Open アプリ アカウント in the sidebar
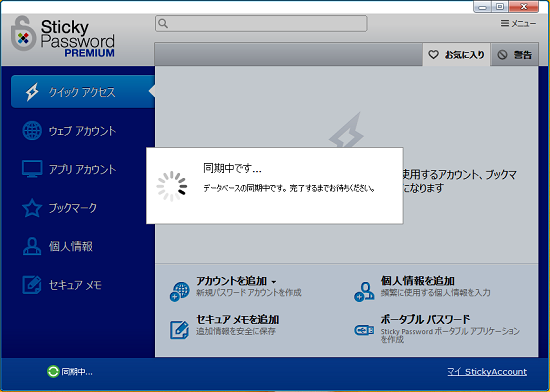The image size is (550, 392). pos(82,169)
